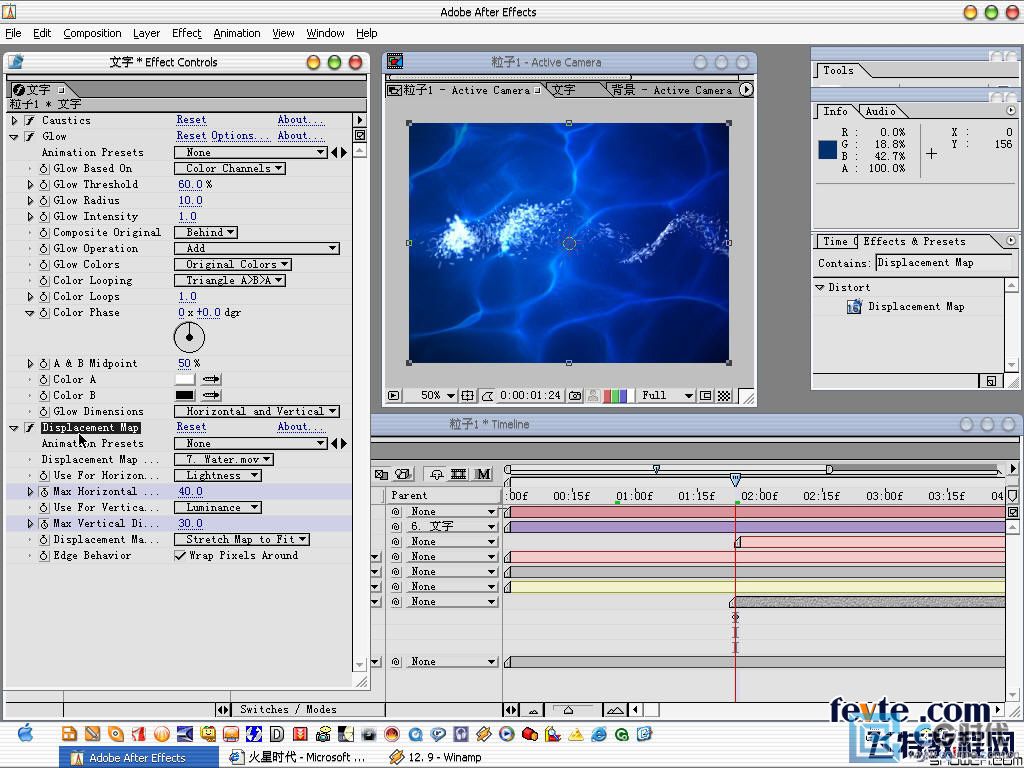Open the Composition menu
The image size is (1024, 768).
[x=92, y=33]
